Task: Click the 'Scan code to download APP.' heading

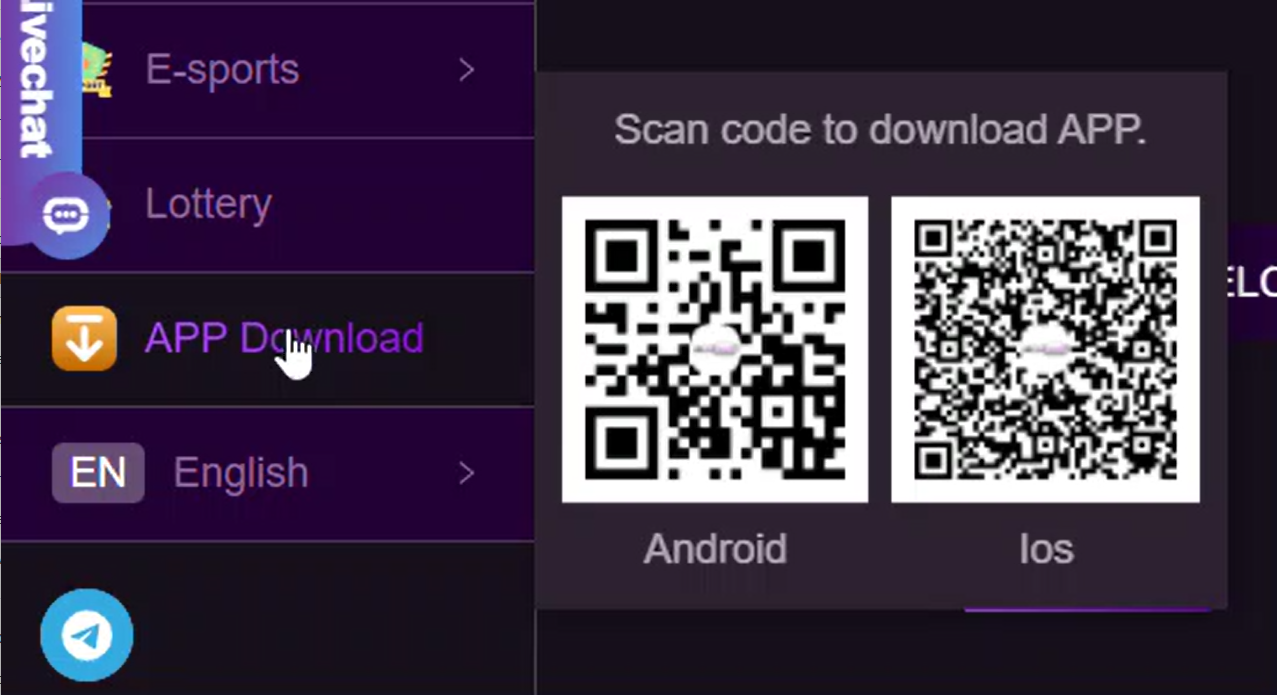Action: pos(880,130)
